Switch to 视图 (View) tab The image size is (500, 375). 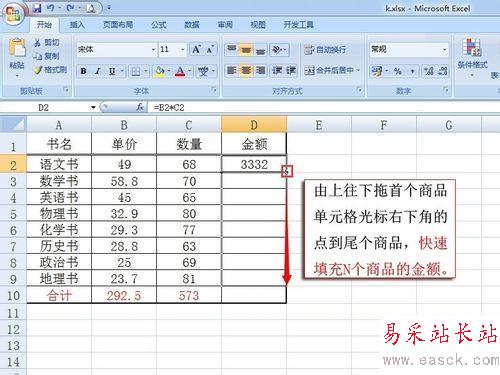coord(258,25)
